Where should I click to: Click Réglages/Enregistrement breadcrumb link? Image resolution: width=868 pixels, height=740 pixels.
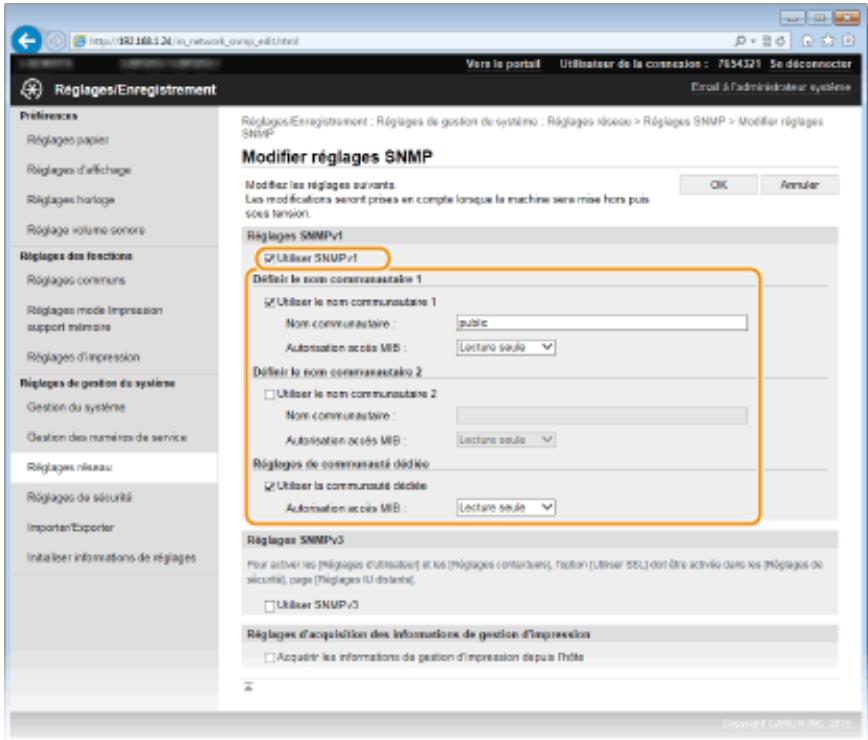[304, 121]
